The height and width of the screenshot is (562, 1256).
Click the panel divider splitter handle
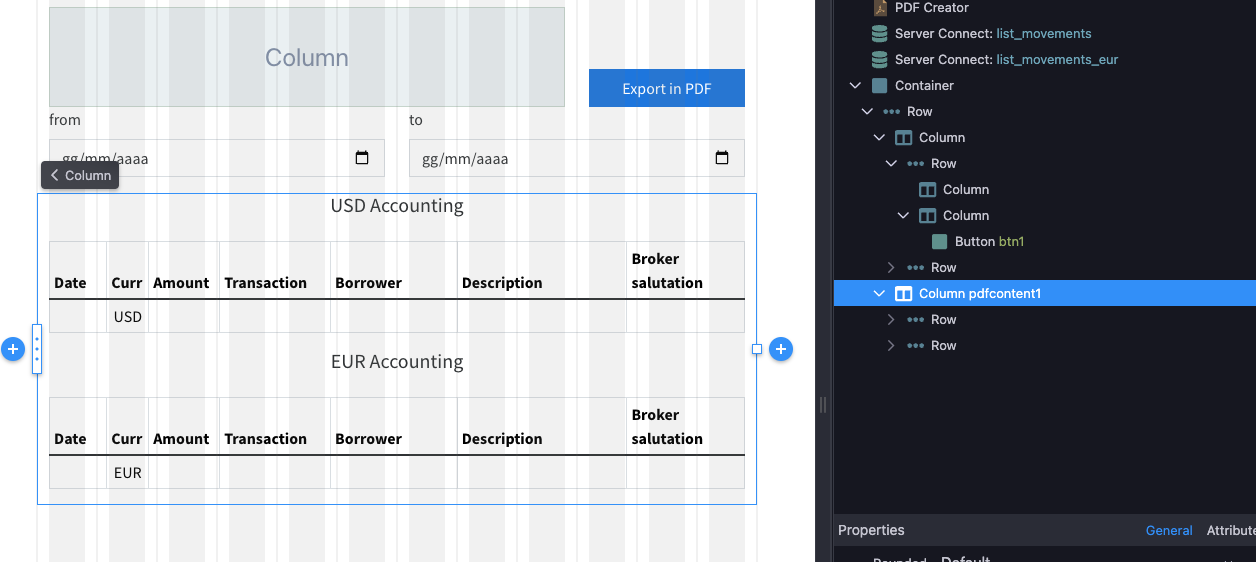click(823, 404)
